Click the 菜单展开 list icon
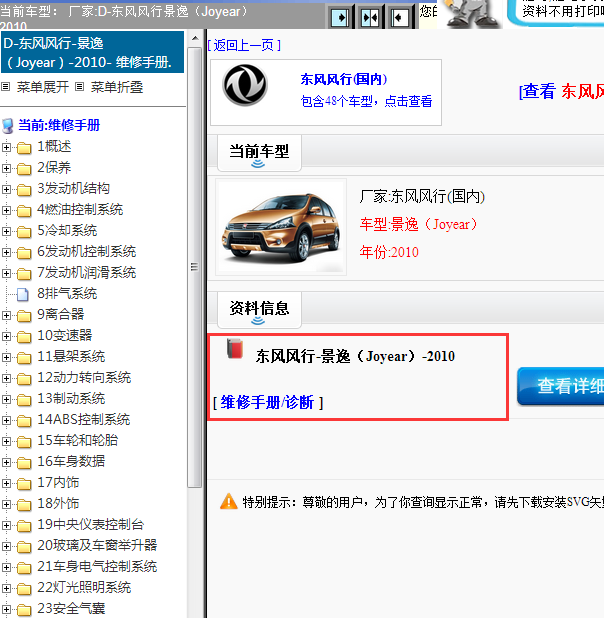Screen dimensions: 604x618 (6, 86)
